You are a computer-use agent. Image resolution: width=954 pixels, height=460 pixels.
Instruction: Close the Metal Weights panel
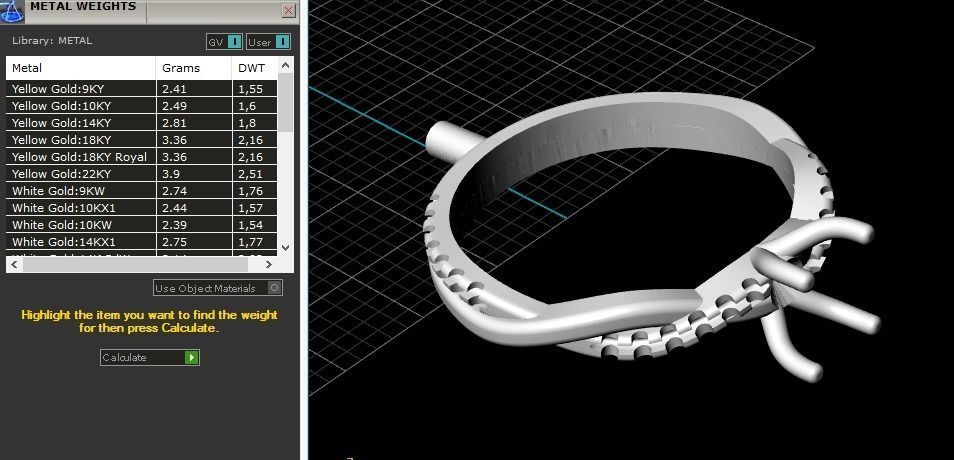point(289,10)
